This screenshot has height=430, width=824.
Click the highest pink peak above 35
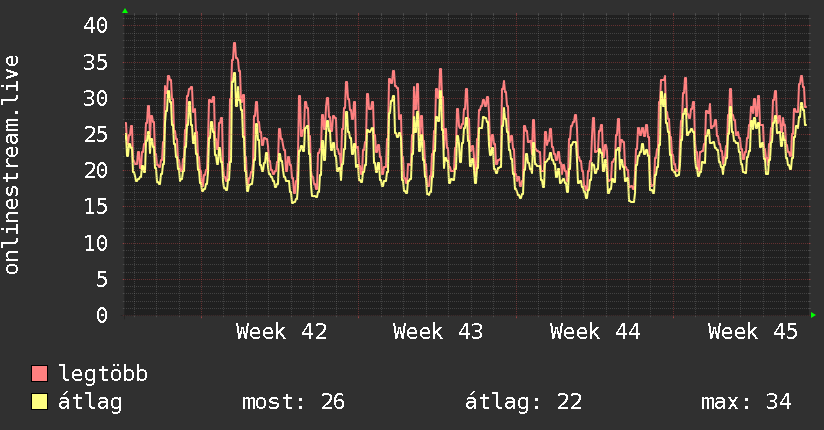click(234, 44)
